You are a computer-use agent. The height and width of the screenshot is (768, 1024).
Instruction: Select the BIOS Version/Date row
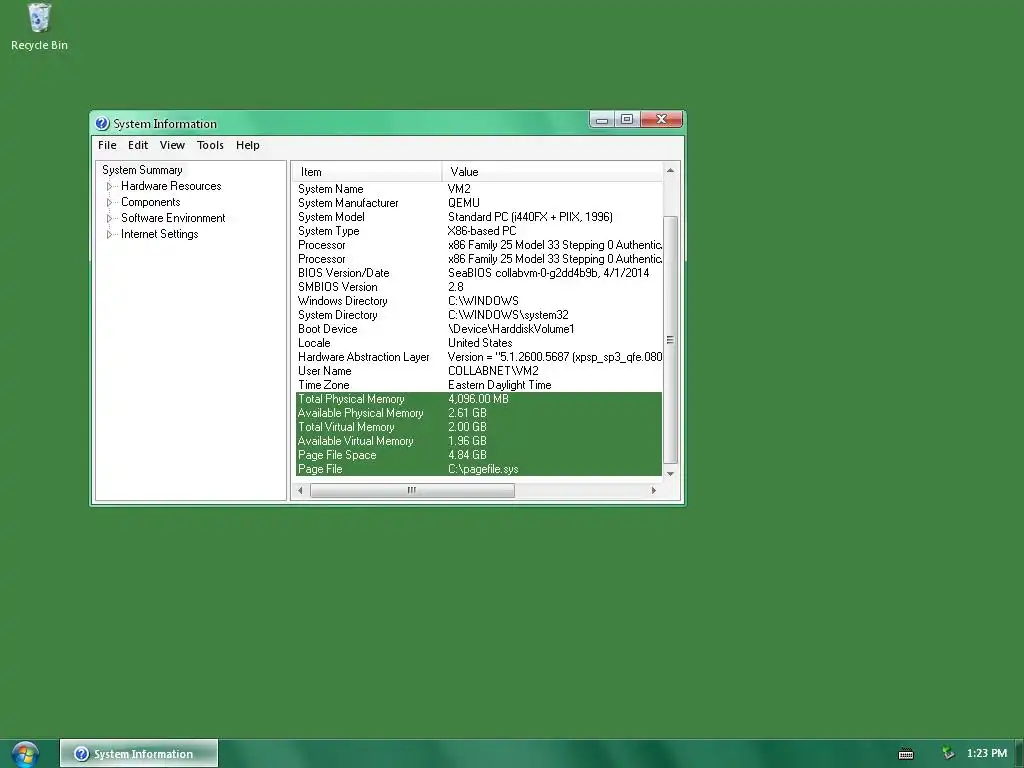[478, 273]
